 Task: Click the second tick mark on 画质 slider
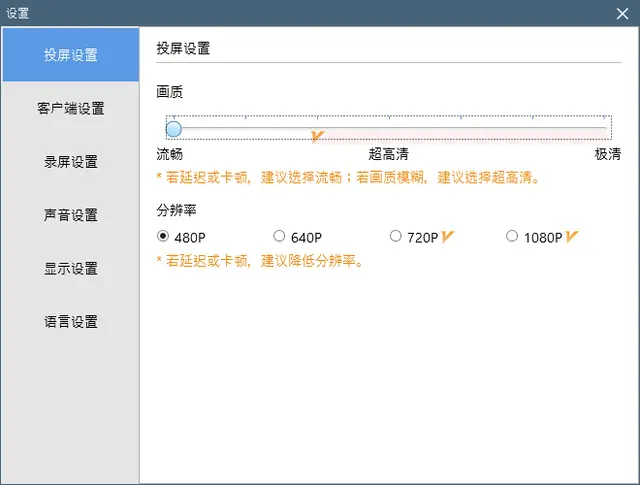(245, 118)
